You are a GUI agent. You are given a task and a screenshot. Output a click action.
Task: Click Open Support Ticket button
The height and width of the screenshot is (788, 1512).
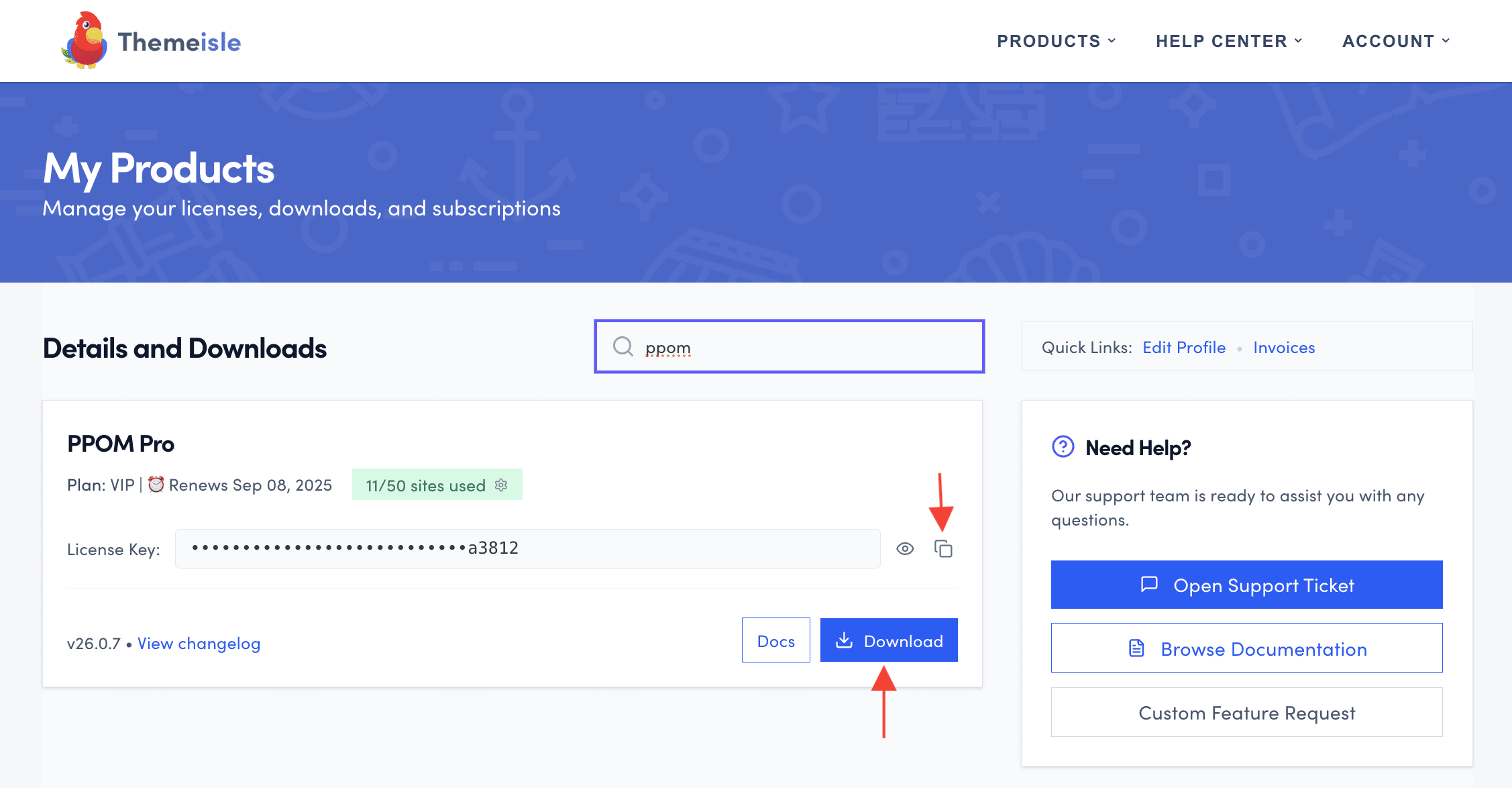coord(1246,585)
